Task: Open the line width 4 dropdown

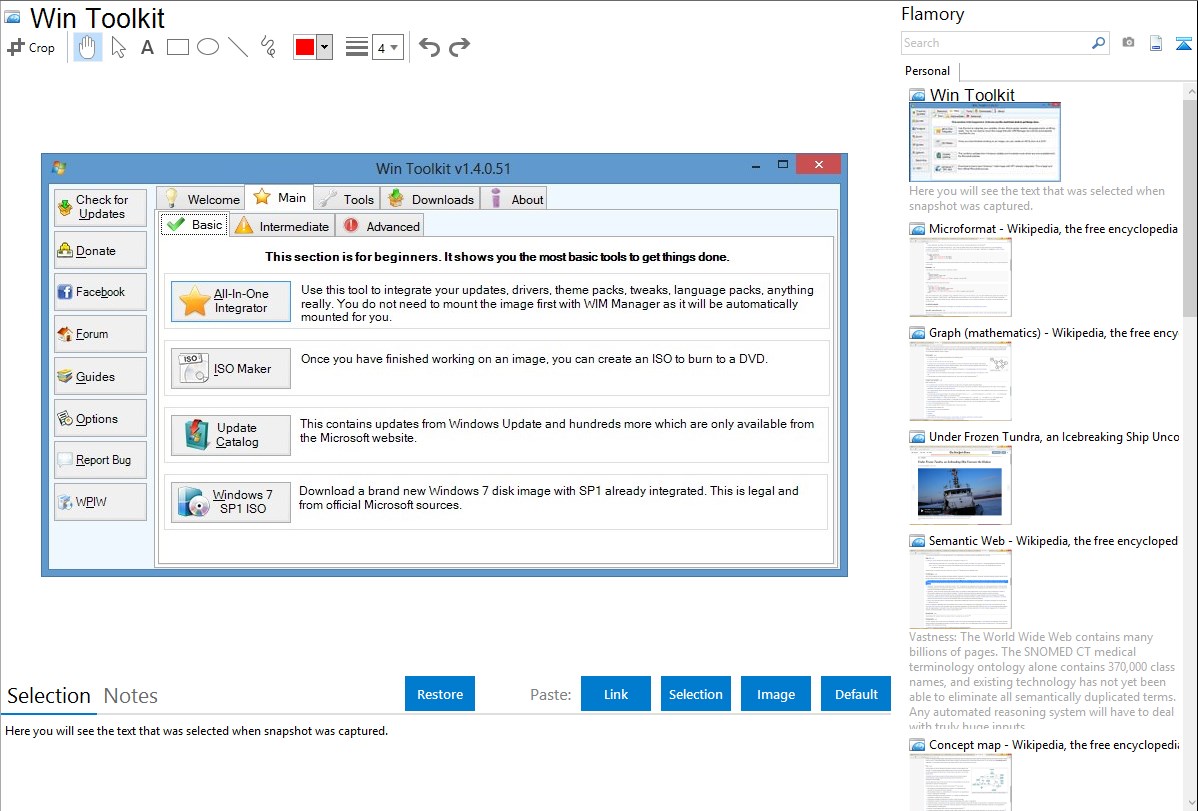Action: pos(388,47)
